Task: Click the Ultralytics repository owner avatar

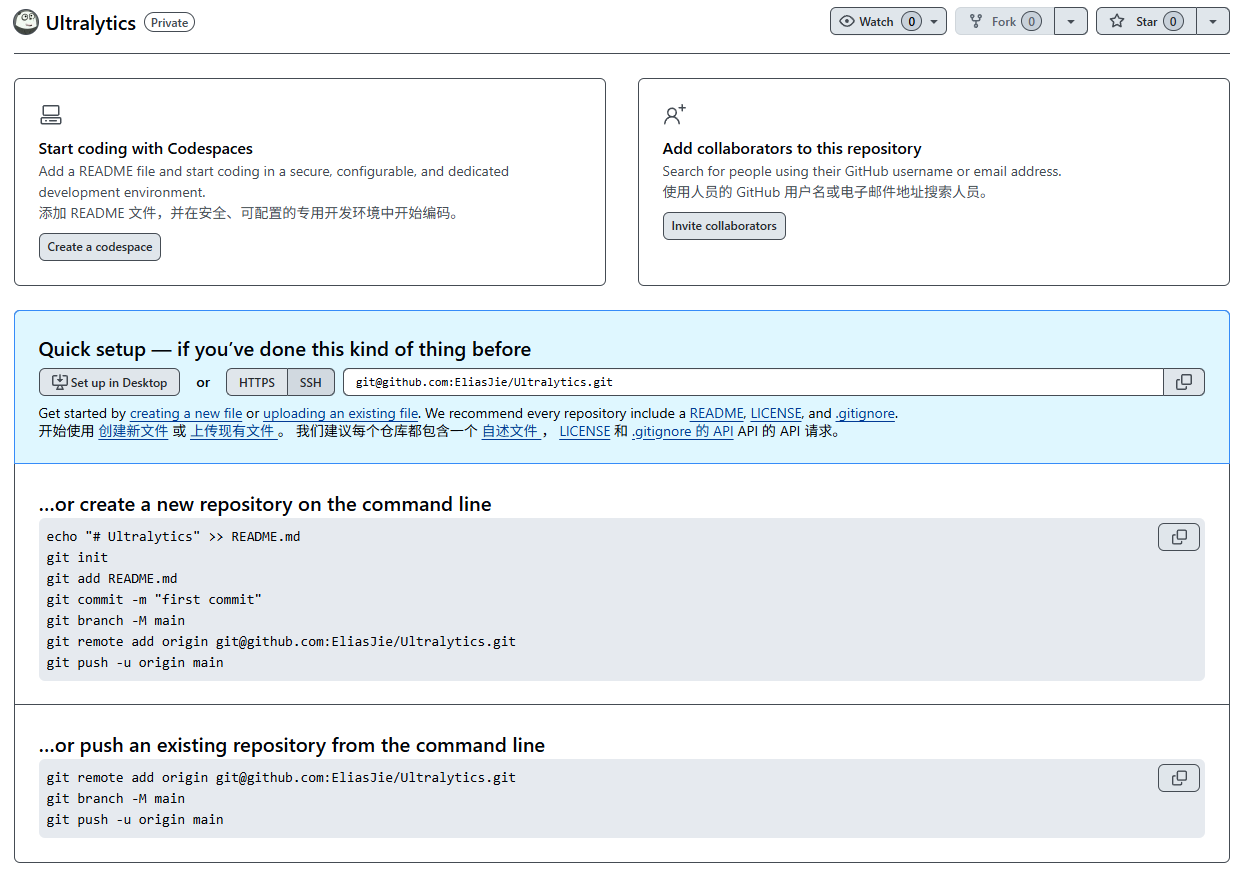Action: pos(26,21)
